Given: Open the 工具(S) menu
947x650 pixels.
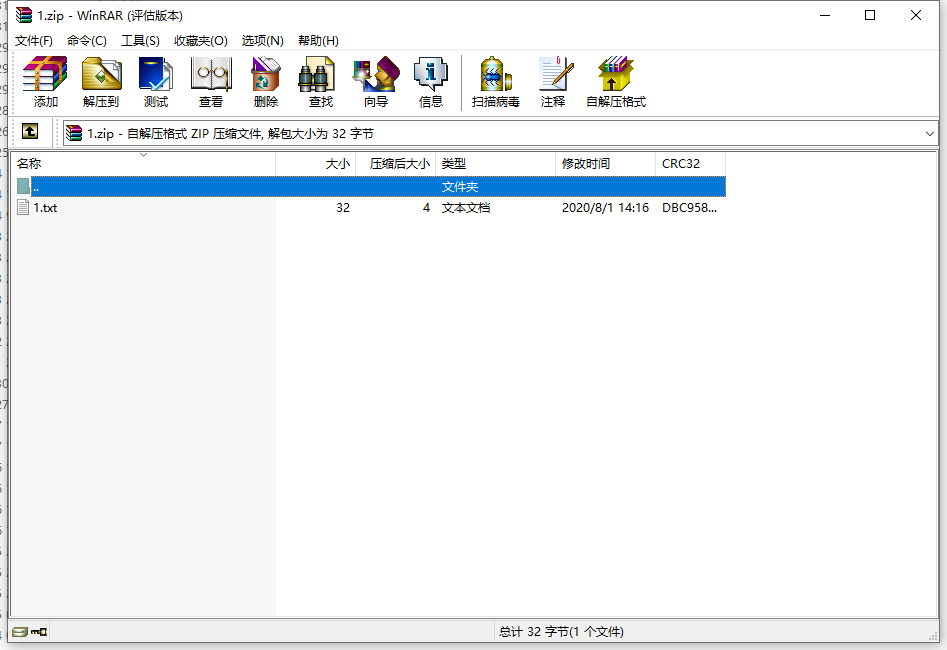Looking at the screenshot, I should pyautogui.click(x=140, y=40).
